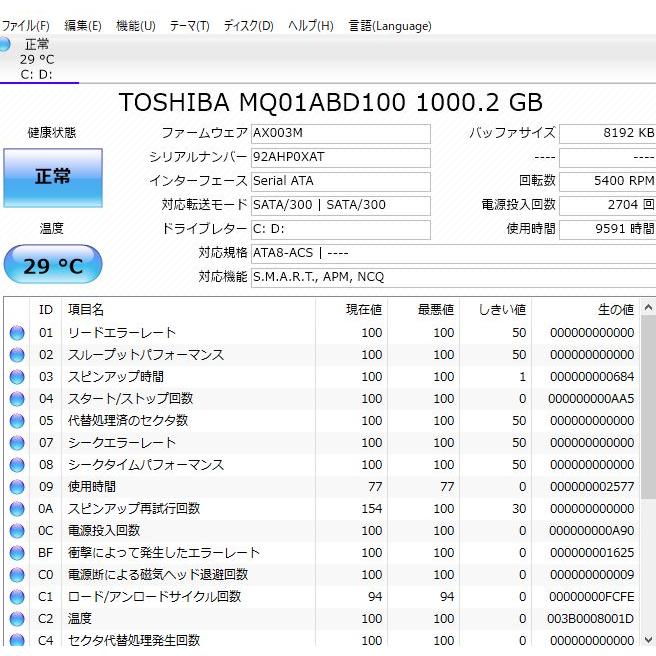
Task: Click status icon for row 03 スピンアップ時間
Action: (x=17, y=377)
